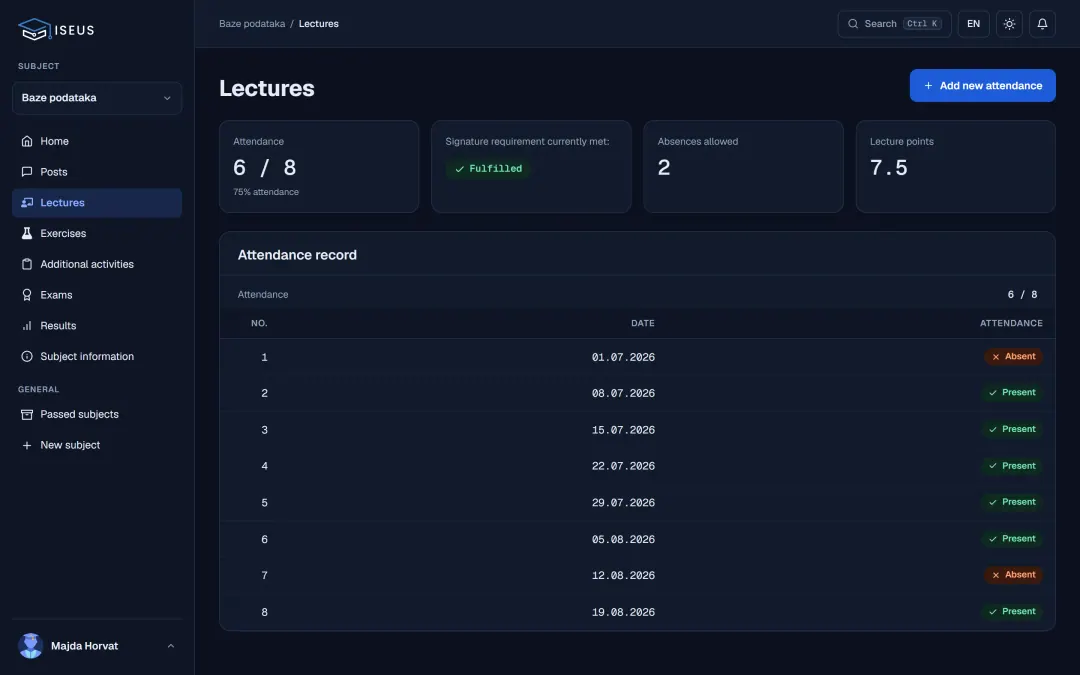Click the Absent badge for 01.07.2026
The height and width of the screenshot is (675, 1080).
[1013, 357]
